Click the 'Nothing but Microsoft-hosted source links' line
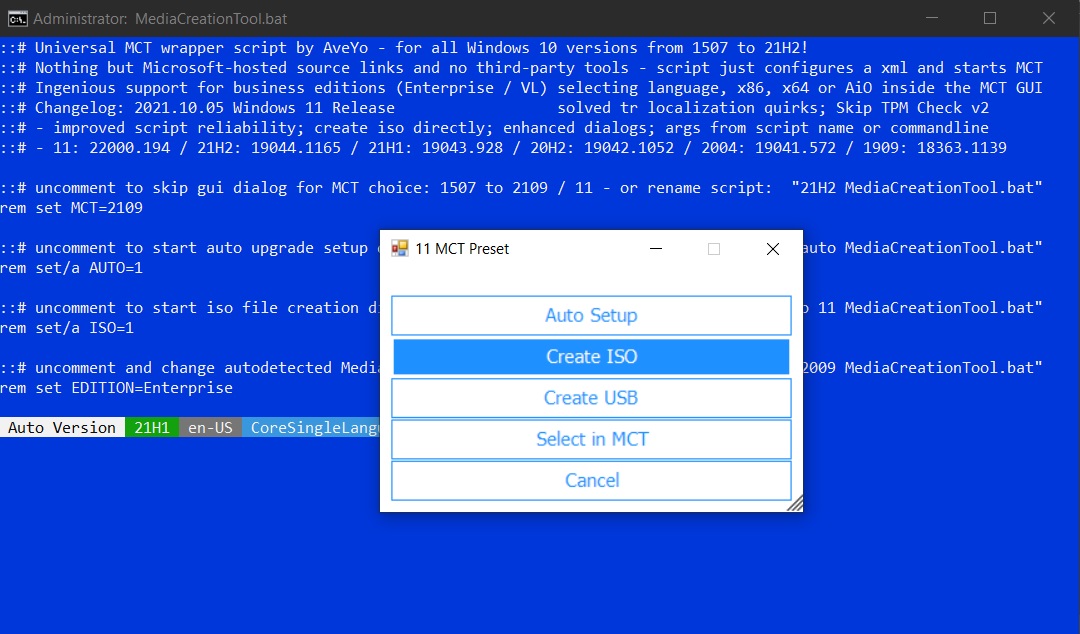This screenshot has width=1080, height=634. [x=521, y=68]
